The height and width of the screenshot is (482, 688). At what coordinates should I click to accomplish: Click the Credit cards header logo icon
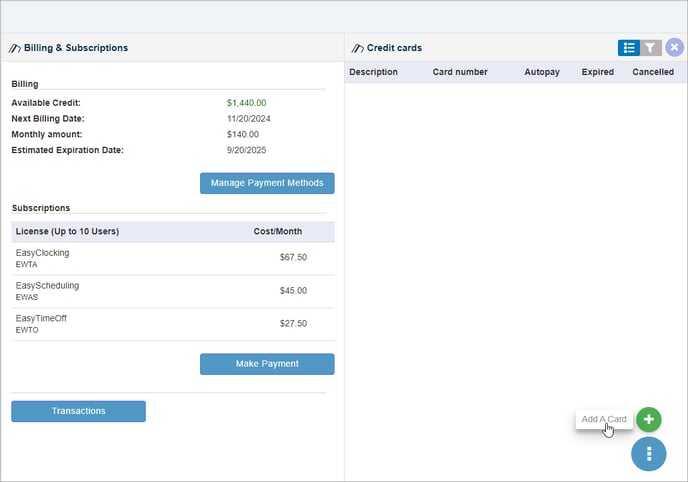click(358, 48)
